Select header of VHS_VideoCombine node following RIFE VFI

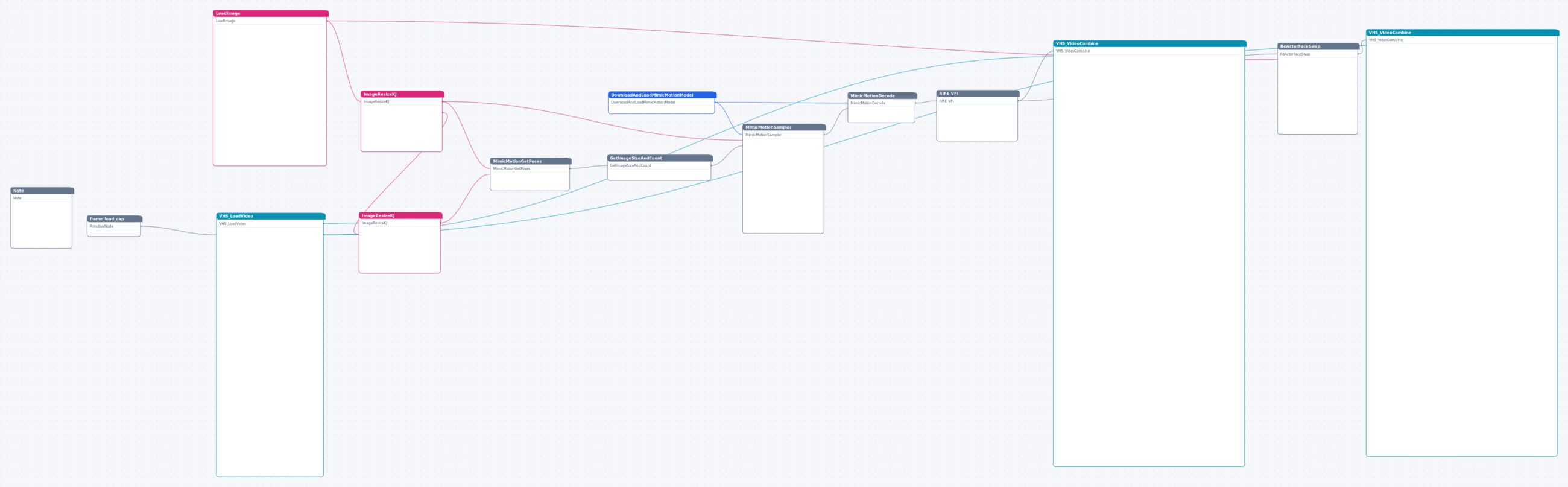(1149, 44)
